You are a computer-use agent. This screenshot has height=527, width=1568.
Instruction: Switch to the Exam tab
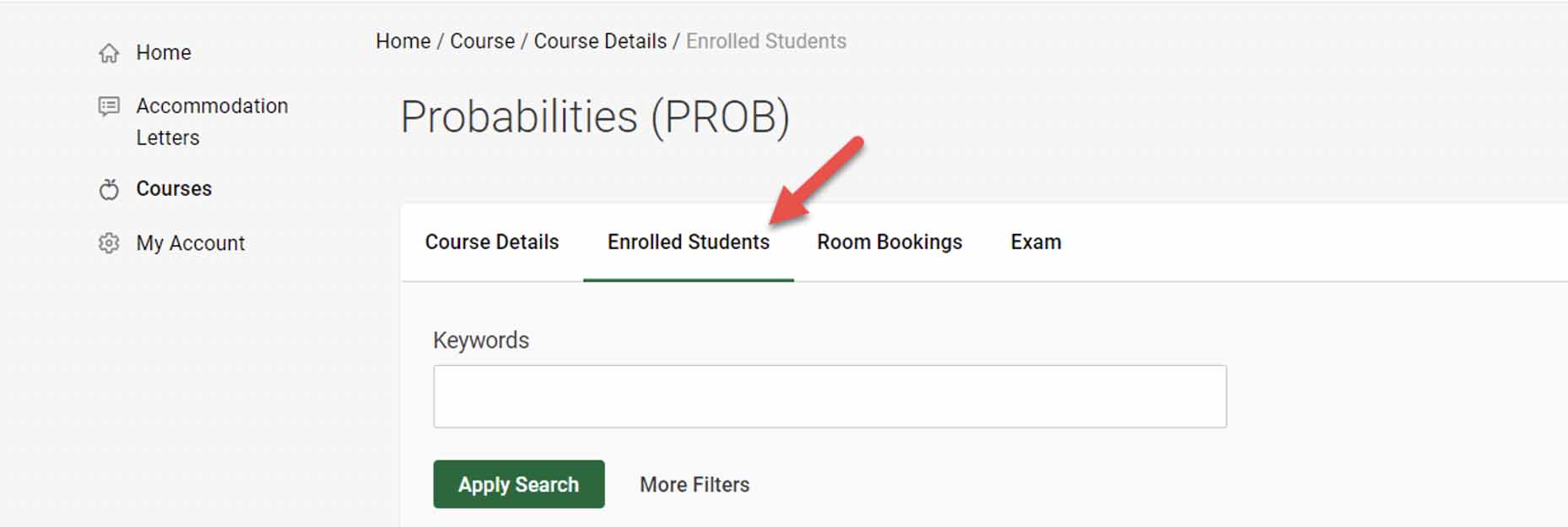coord(1036,242)
